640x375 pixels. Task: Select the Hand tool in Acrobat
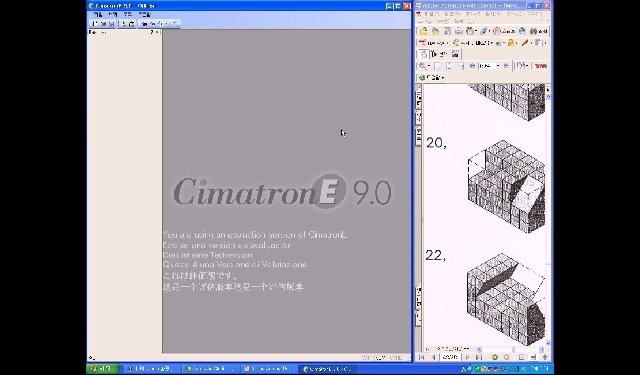pos(424,54)
